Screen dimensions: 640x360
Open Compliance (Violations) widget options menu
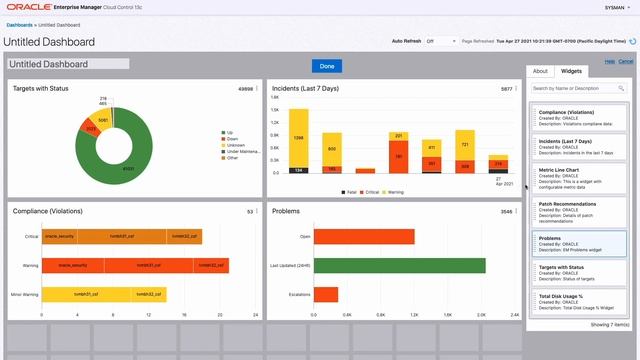(257, 211)
